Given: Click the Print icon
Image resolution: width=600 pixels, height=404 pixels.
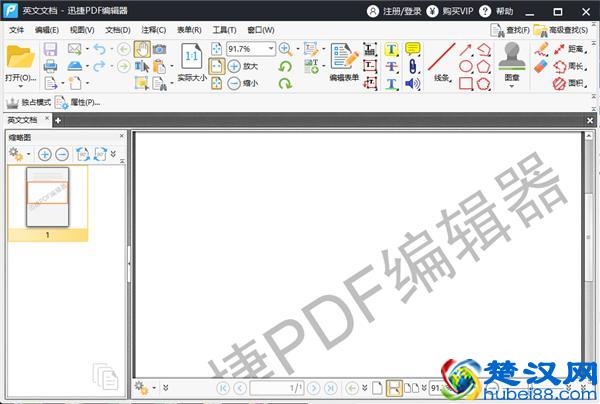Looking at the screenshot, I should pos(51,66).
